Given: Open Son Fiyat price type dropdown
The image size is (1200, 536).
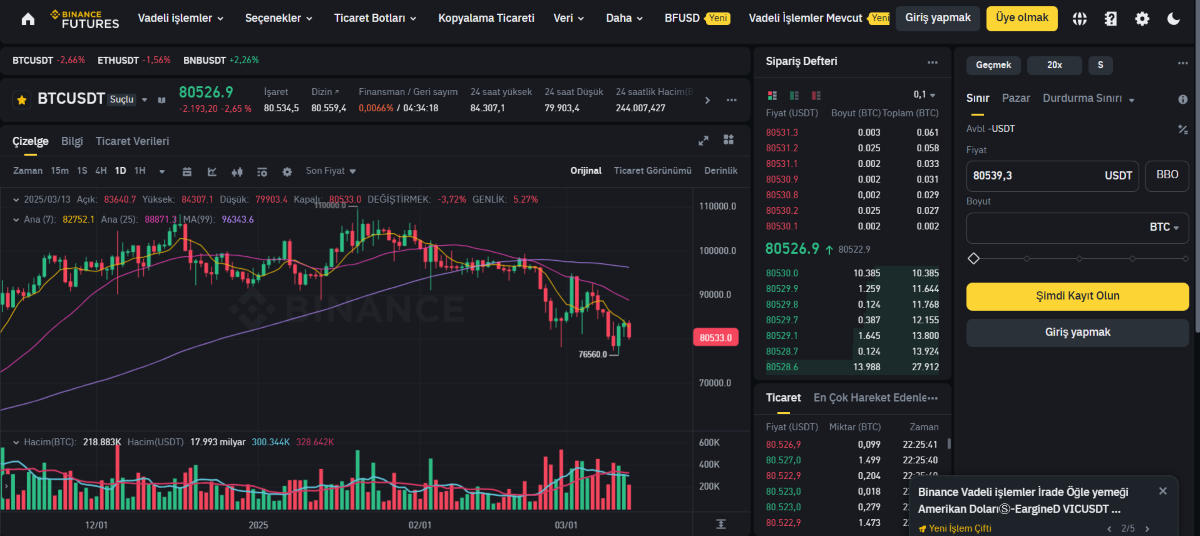Looking at the screenshot, I should 331,171.
